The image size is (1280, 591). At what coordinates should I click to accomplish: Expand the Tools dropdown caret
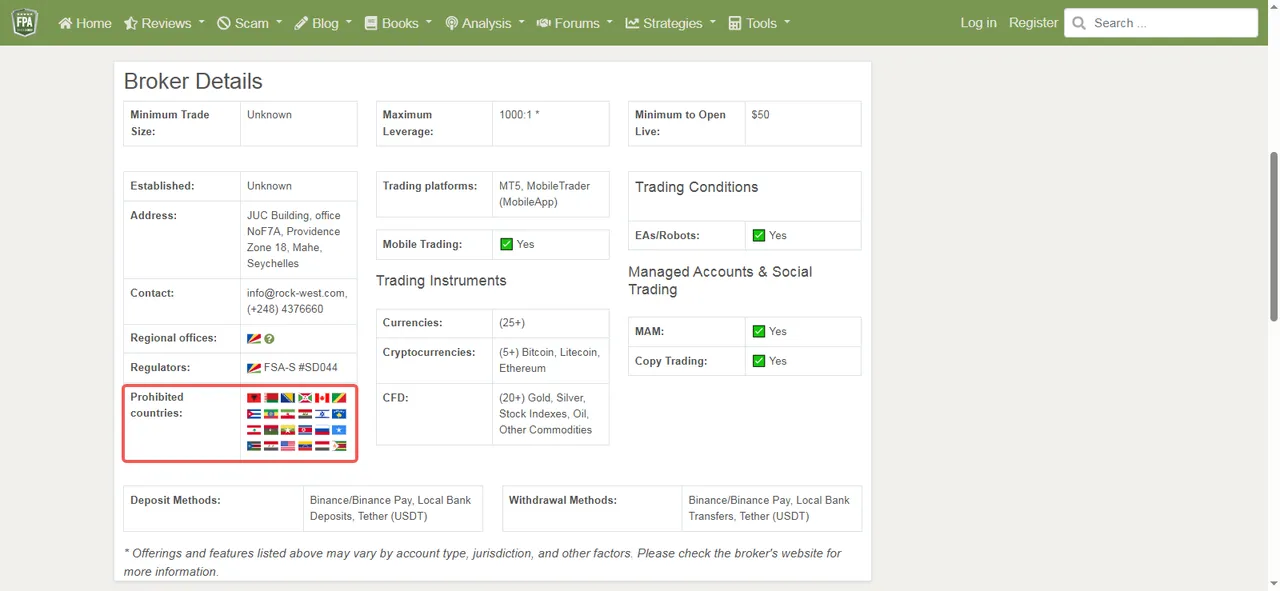[787, 22]
